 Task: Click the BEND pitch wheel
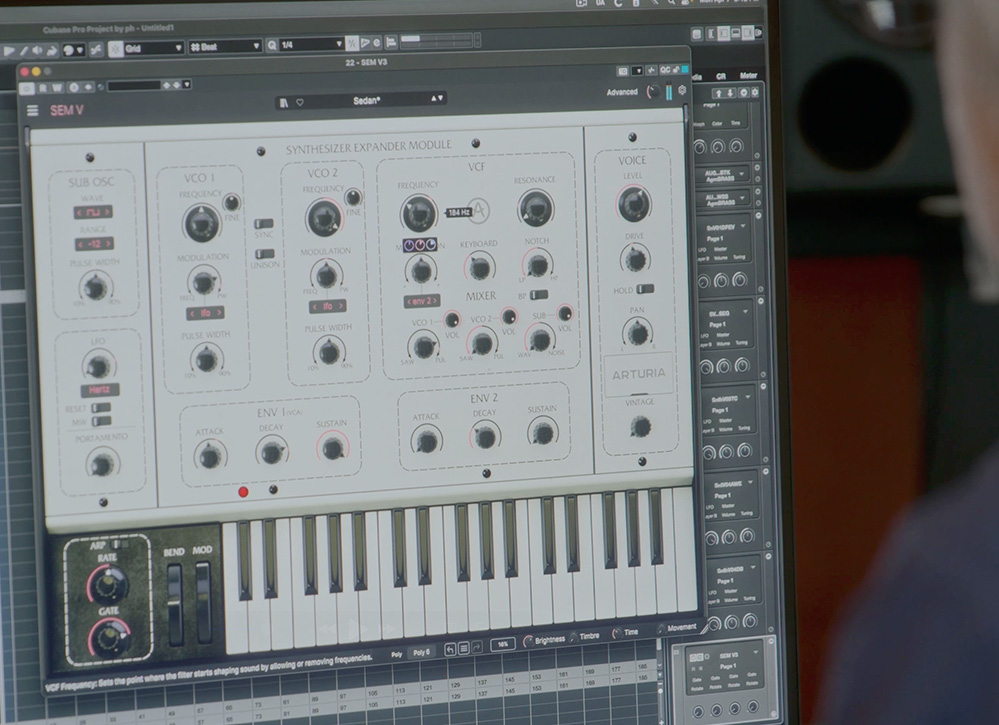pyautogui.click(x=174, y=605)
